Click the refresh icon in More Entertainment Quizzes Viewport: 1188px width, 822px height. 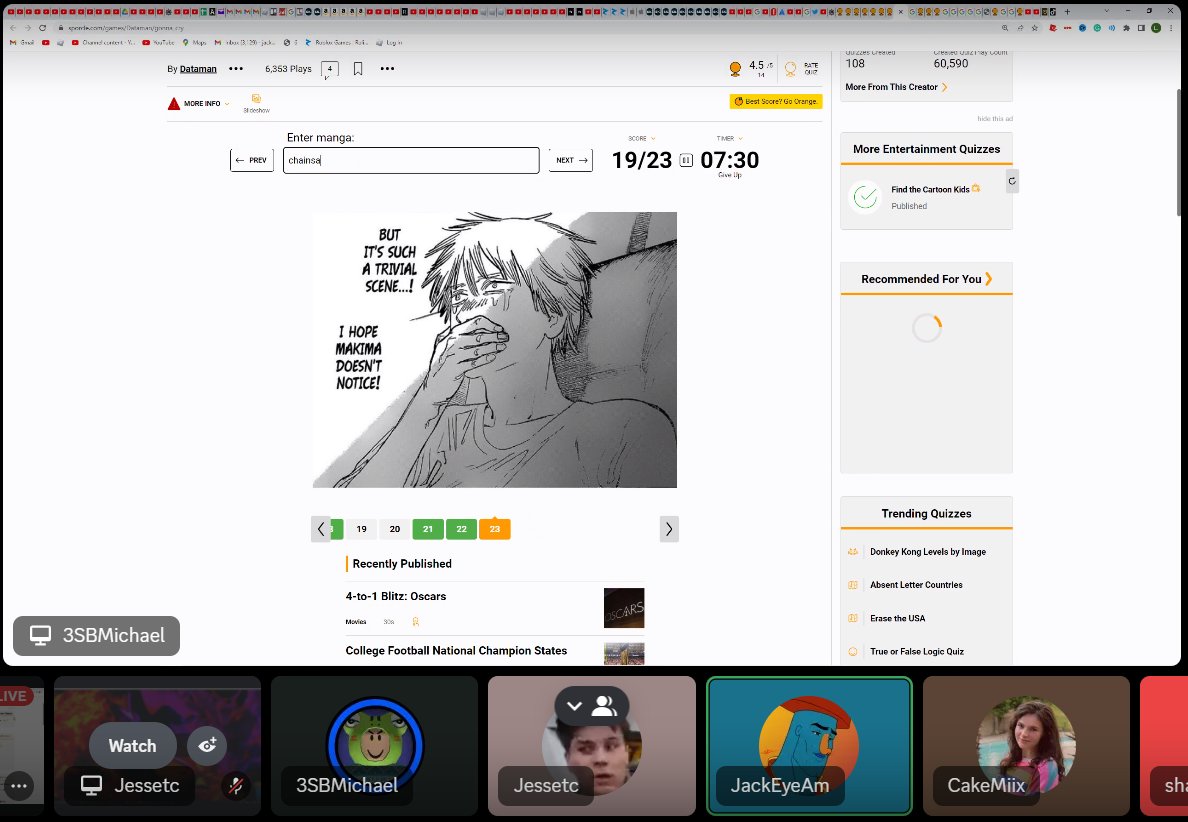(x=1011, y=181)
